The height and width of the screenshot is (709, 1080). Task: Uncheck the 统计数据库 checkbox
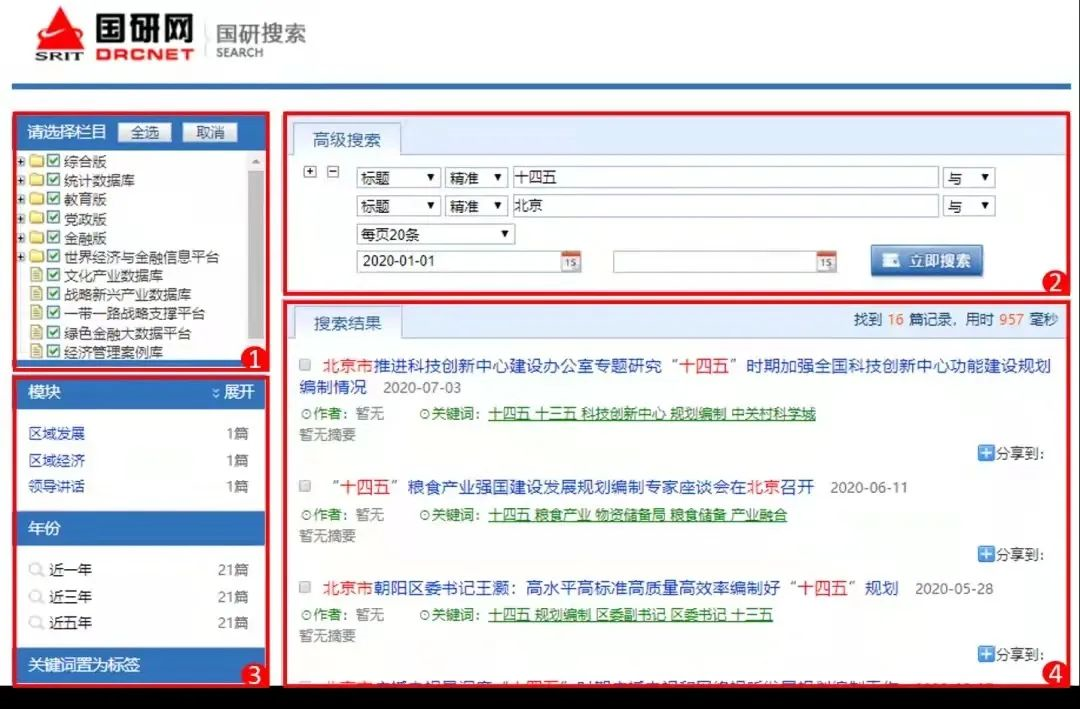54,180
